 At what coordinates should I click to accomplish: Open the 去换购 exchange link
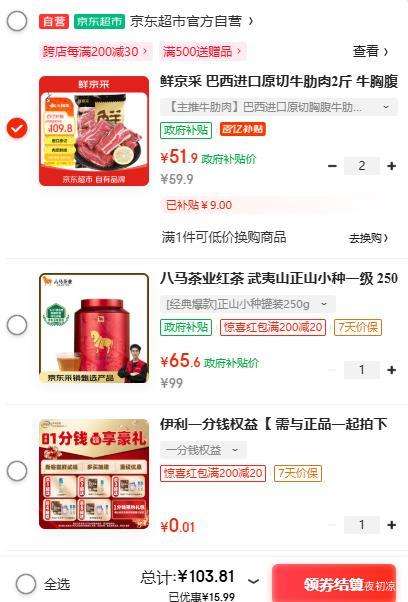[x=368, y=238]
